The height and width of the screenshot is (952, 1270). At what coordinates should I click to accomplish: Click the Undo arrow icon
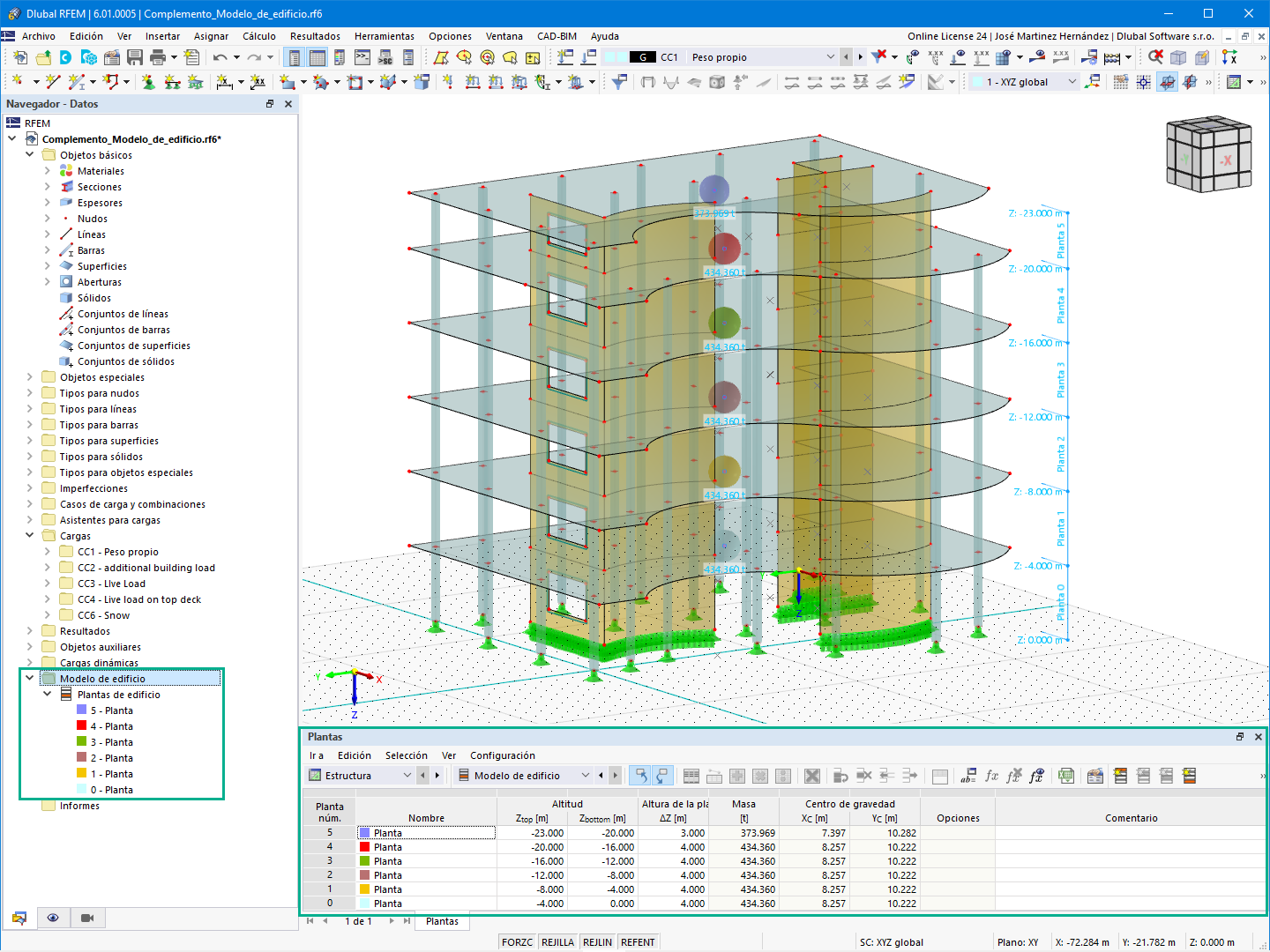pyautogui.click(x=220, y=57)
